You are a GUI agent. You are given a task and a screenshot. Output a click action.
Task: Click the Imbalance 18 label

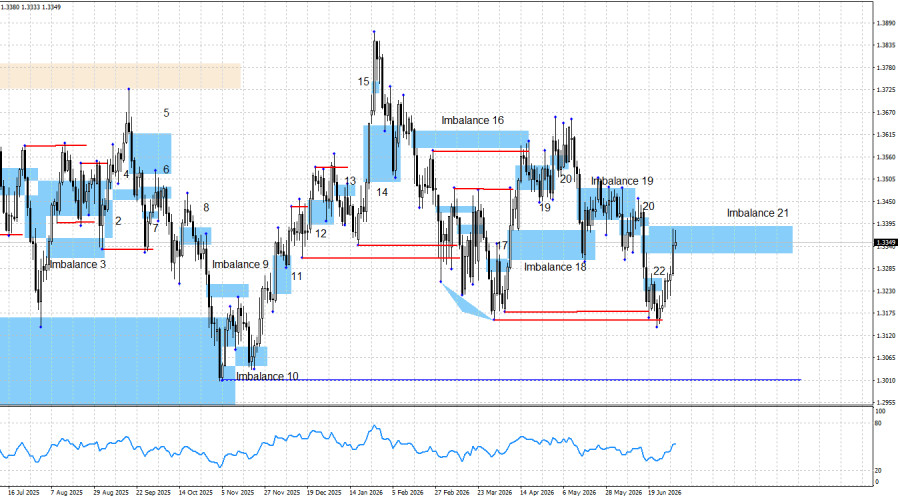pos(555,267)
